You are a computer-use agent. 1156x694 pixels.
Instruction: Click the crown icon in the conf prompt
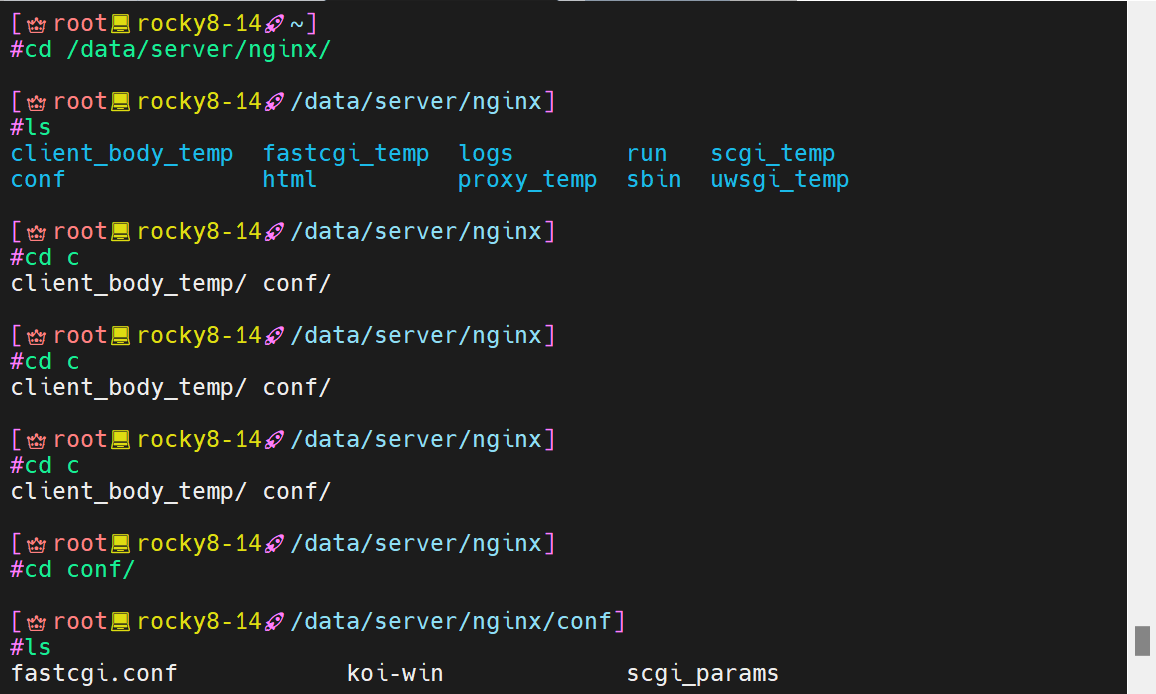tap(37, 622)
